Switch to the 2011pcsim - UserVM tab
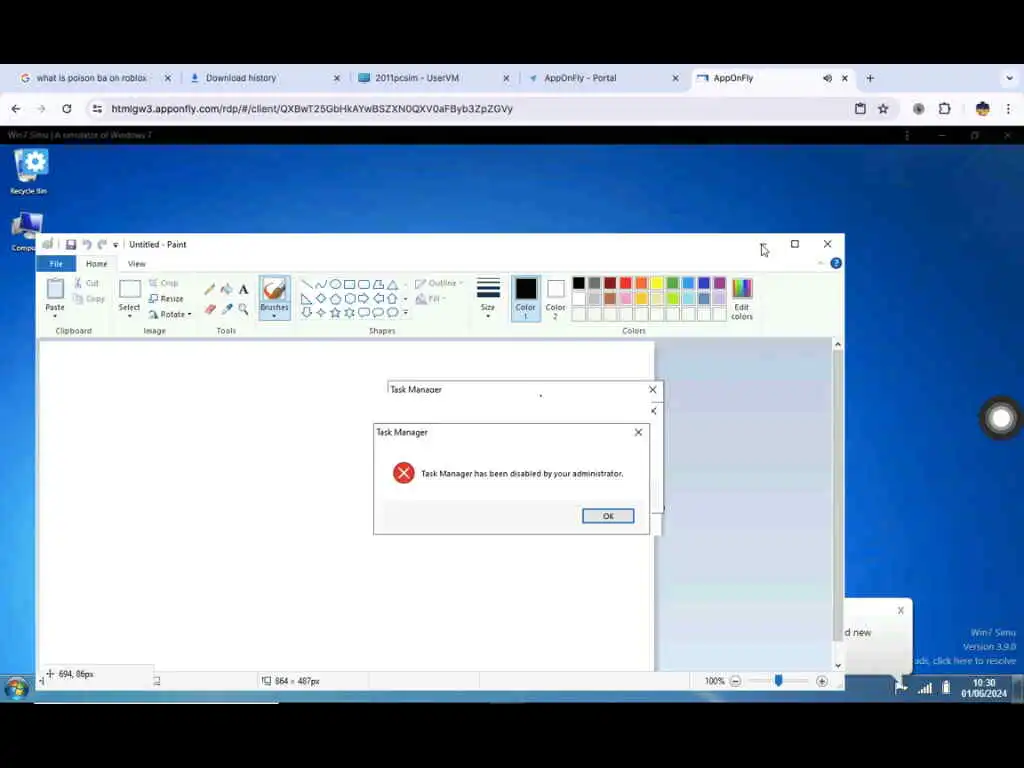 434,78
